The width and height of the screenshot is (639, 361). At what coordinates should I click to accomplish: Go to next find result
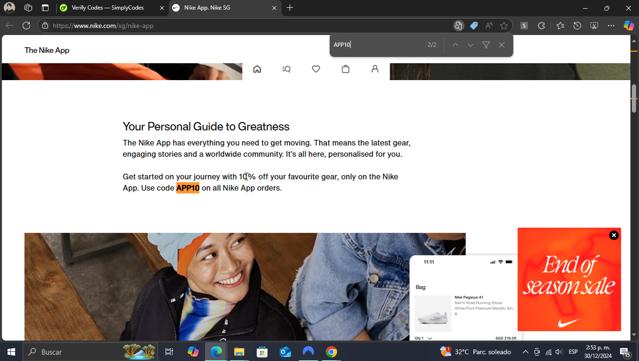[x=471, y=45]
